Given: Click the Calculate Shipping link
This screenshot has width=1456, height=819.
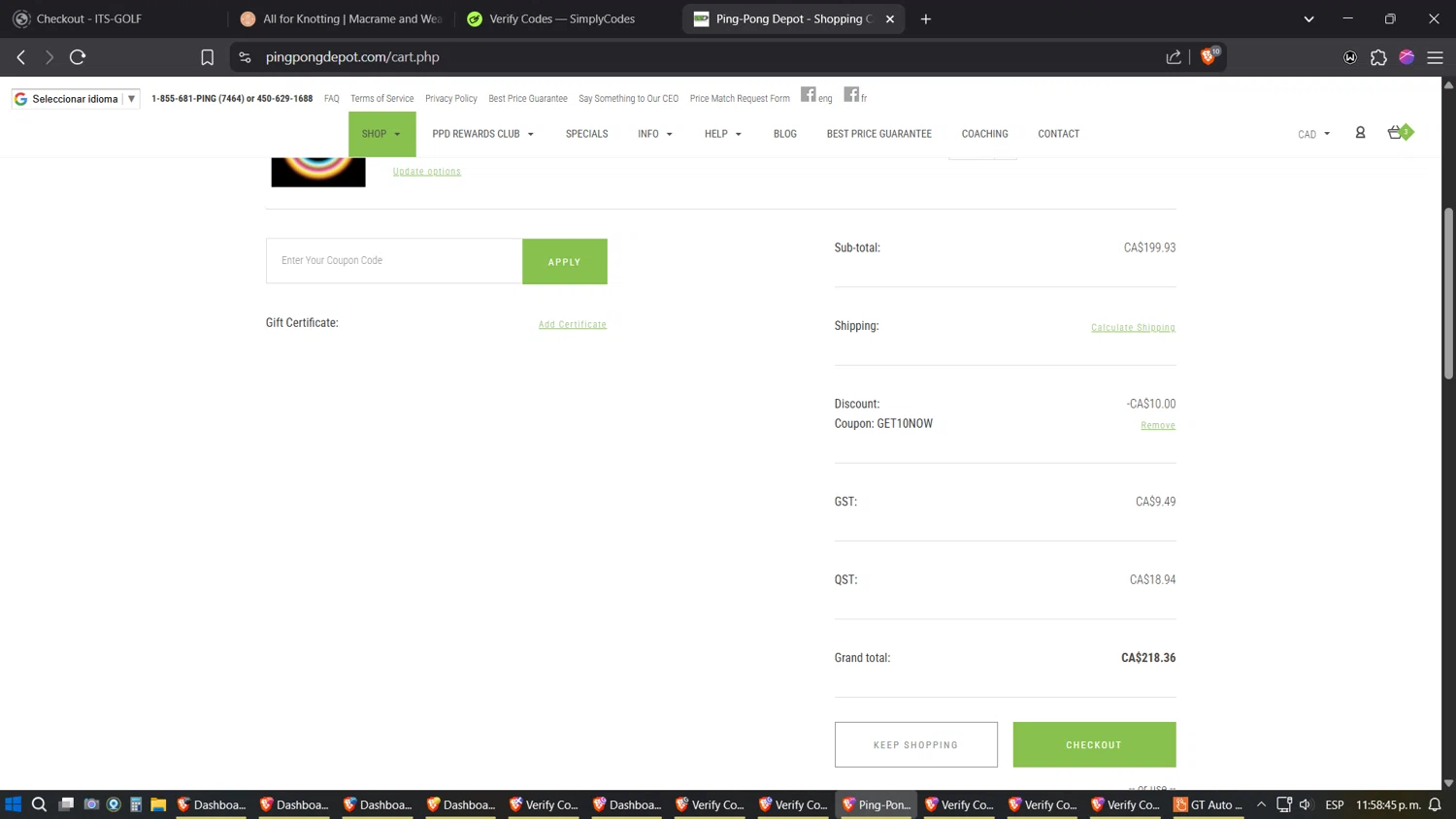Looking at the screenshot, I should point(1133,327).
